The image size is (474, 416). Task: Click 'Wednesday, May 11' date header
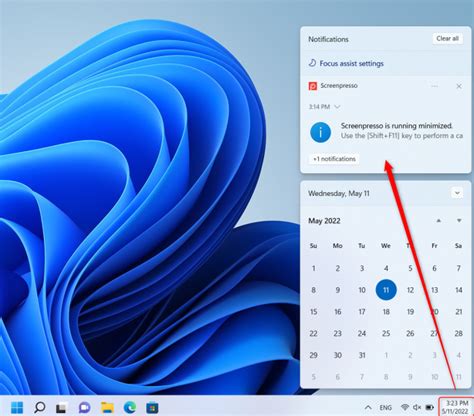(x=339, y=193)
